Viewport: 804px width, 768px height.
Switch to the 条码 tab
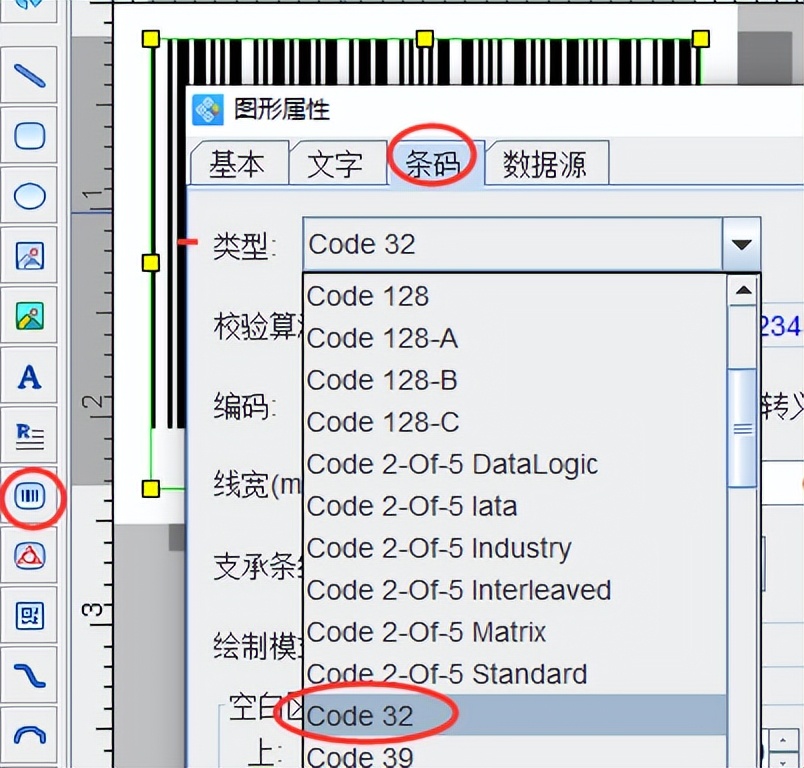[435, 162]
